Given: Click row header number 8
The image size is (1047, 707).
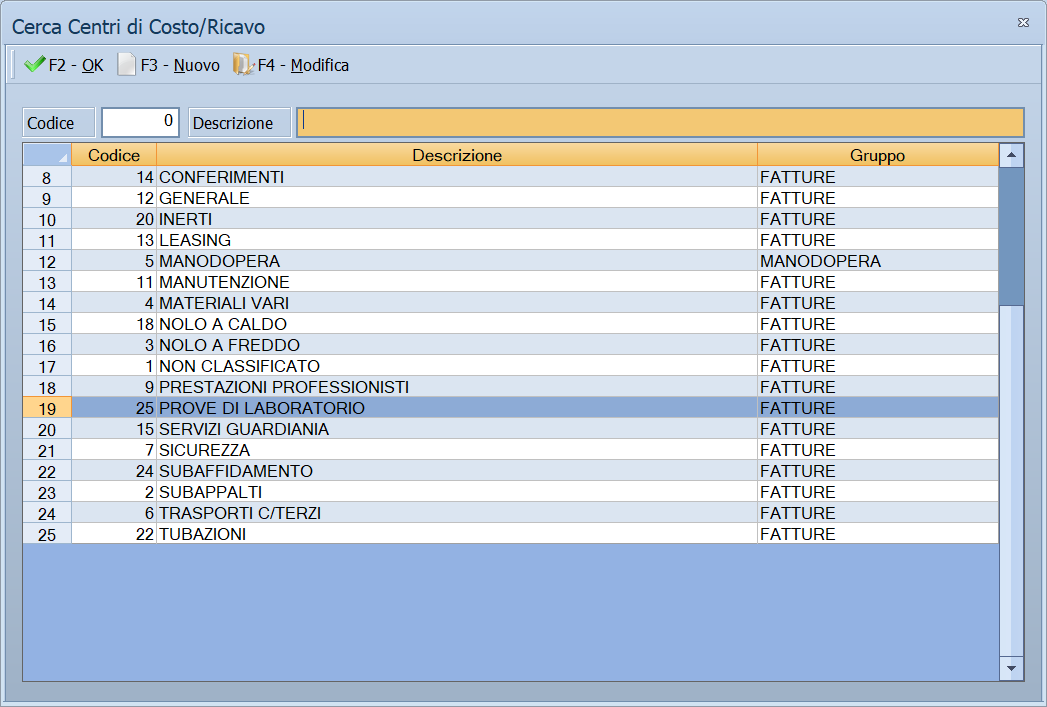Looking at the screenshot, I should click(47, 178).
